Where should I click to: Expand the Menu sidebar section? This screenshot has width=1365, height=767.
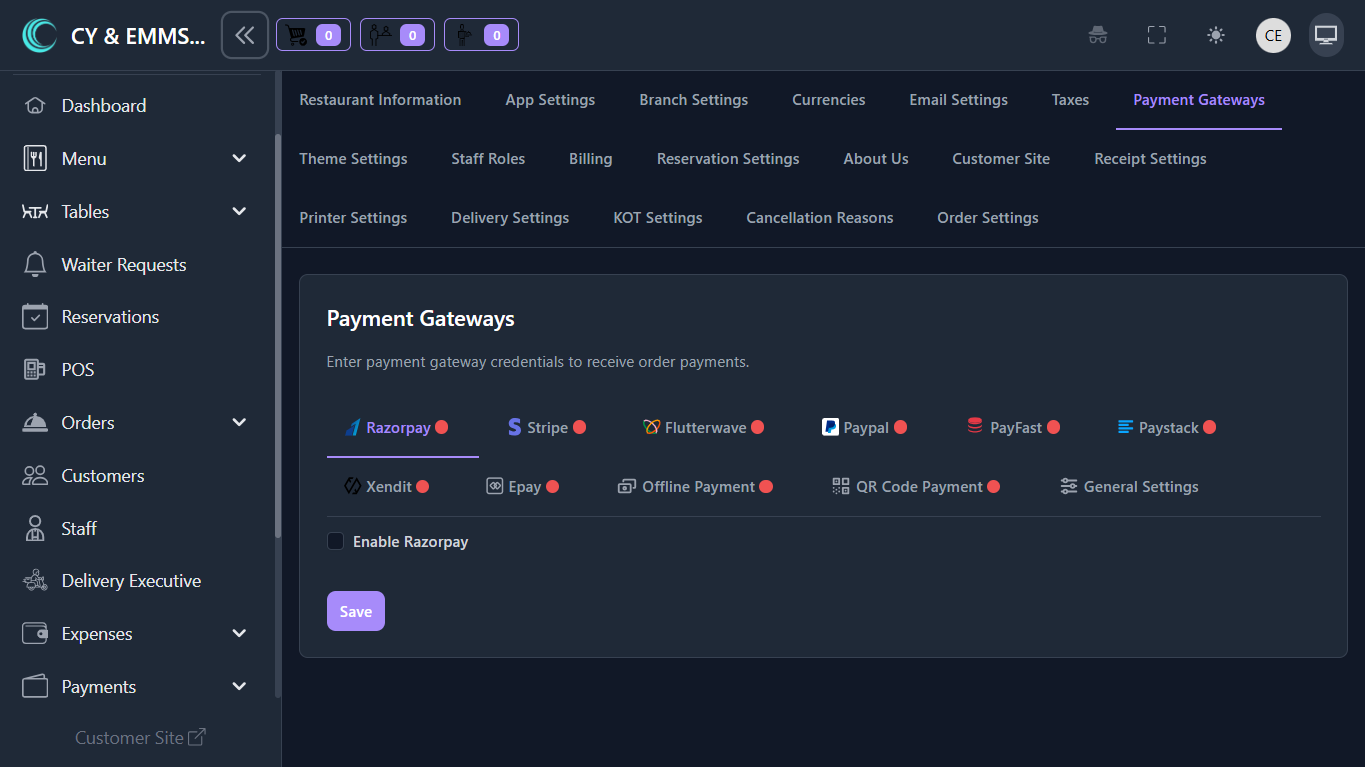(x=238, y=159)
